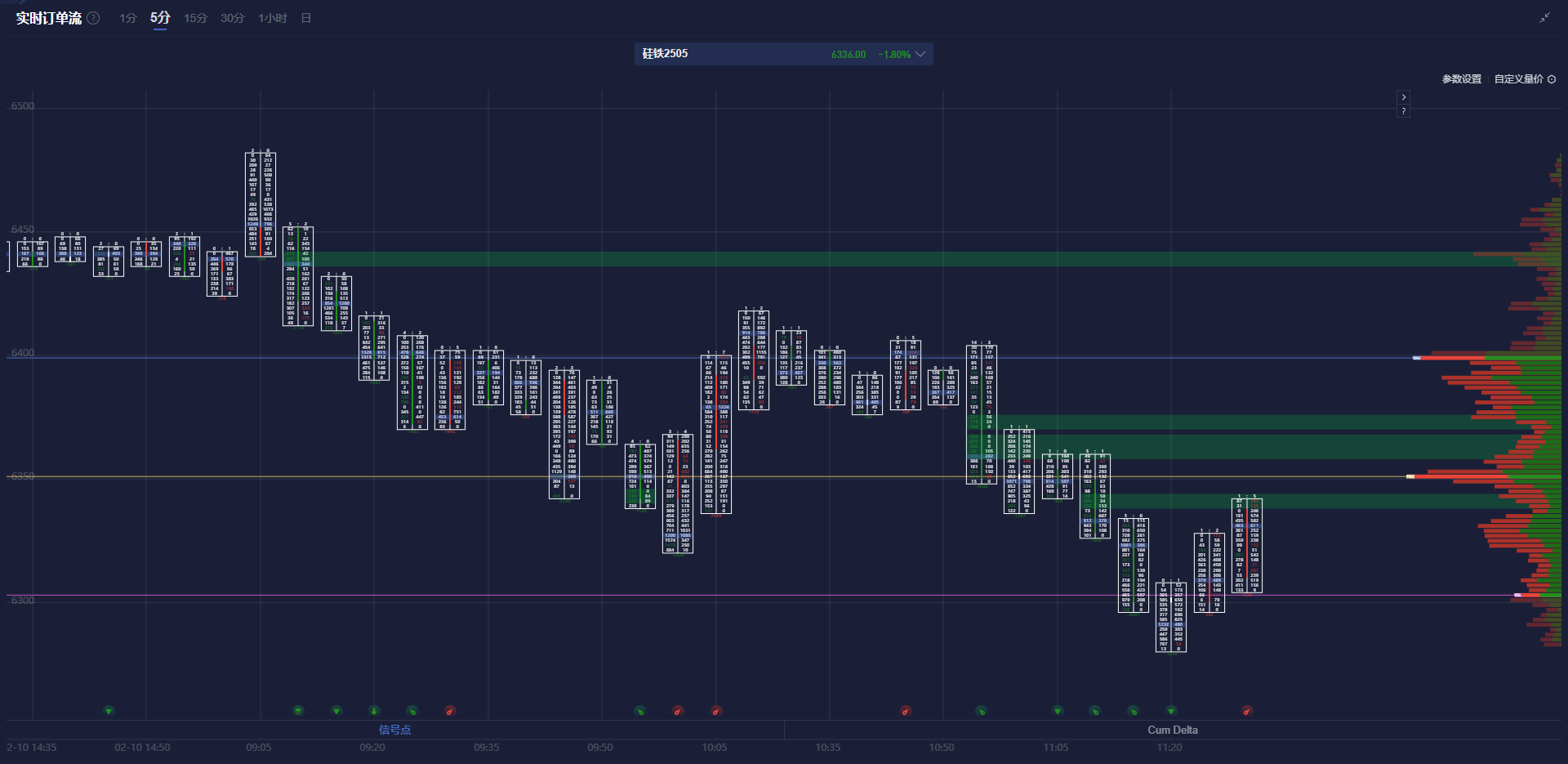
Task: Click the green signal marker at 11:20
Action: tap(1171, 711)
